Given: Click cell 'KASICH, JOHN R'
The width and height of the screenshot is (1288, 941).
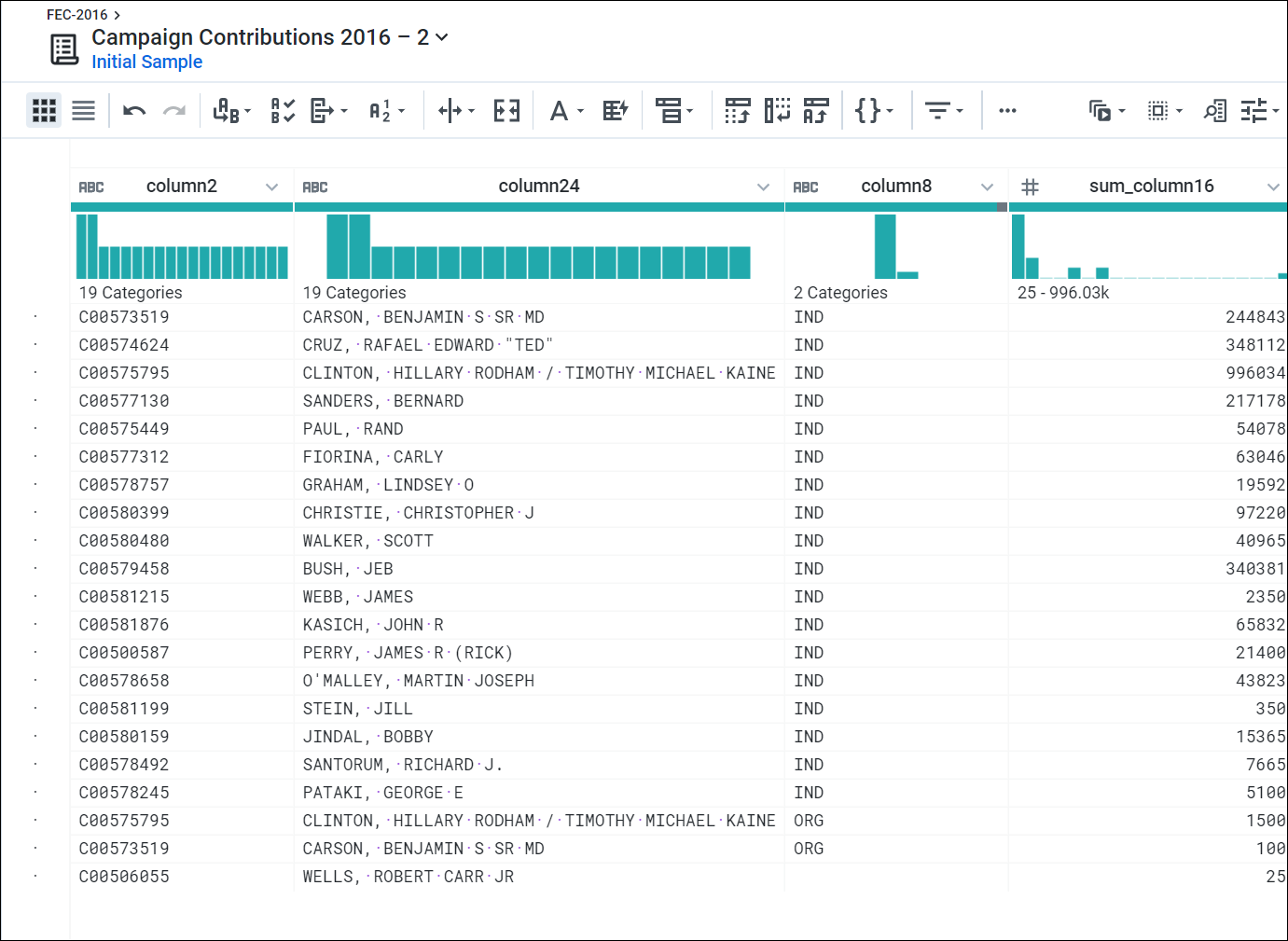Looking at the screenshot, I should [373, 625].
